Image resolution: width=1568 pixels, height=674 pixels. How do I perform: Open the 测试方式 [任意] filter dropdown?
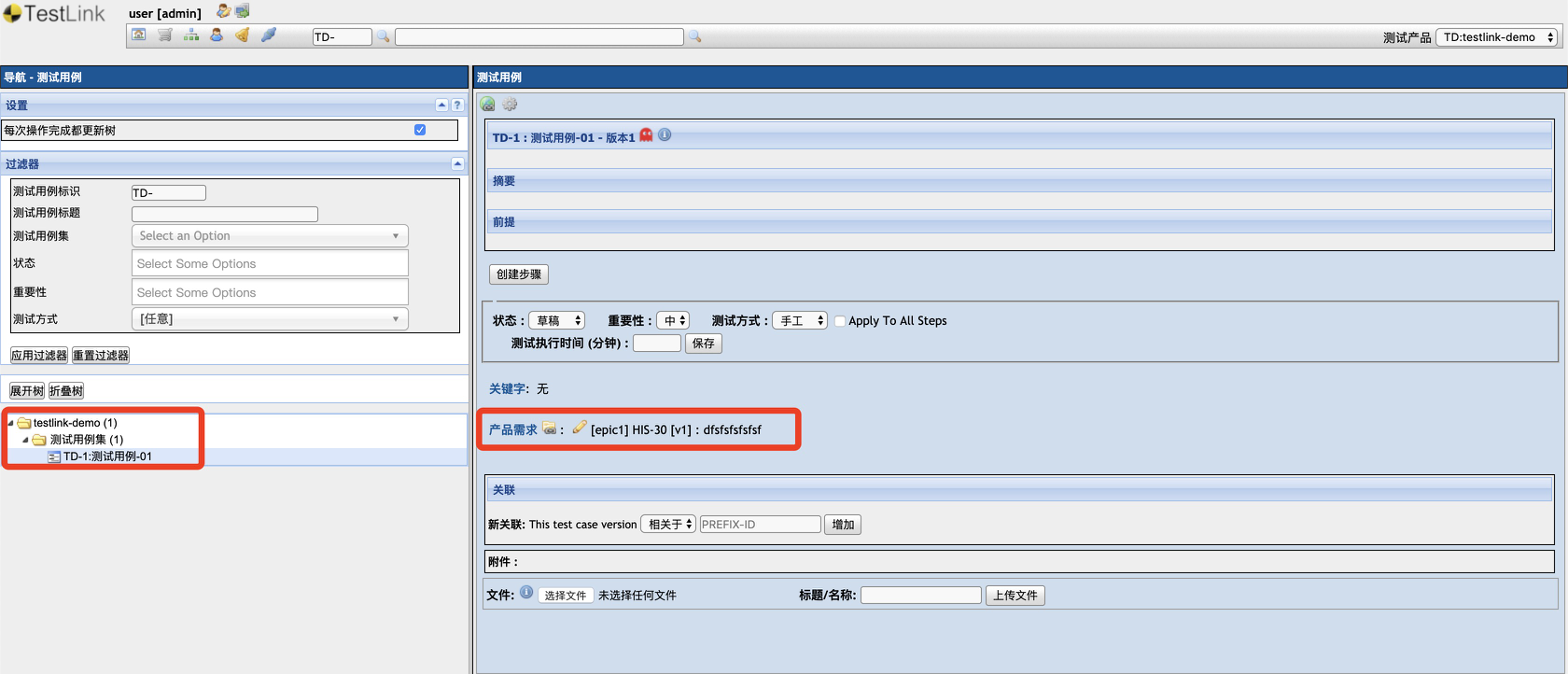coord(270,319)
